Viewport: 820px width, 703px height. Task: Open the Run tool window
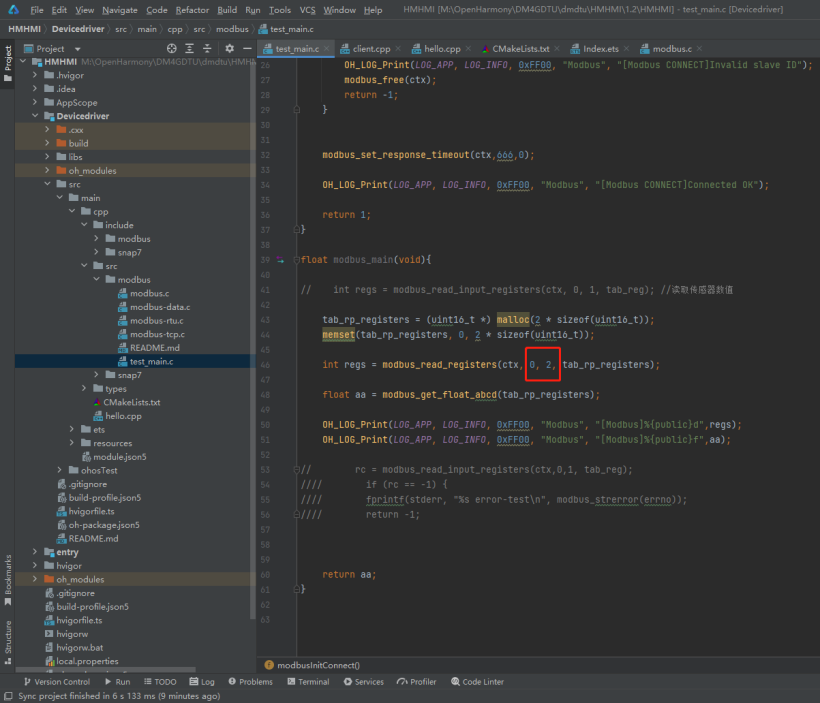coord(118,682)
